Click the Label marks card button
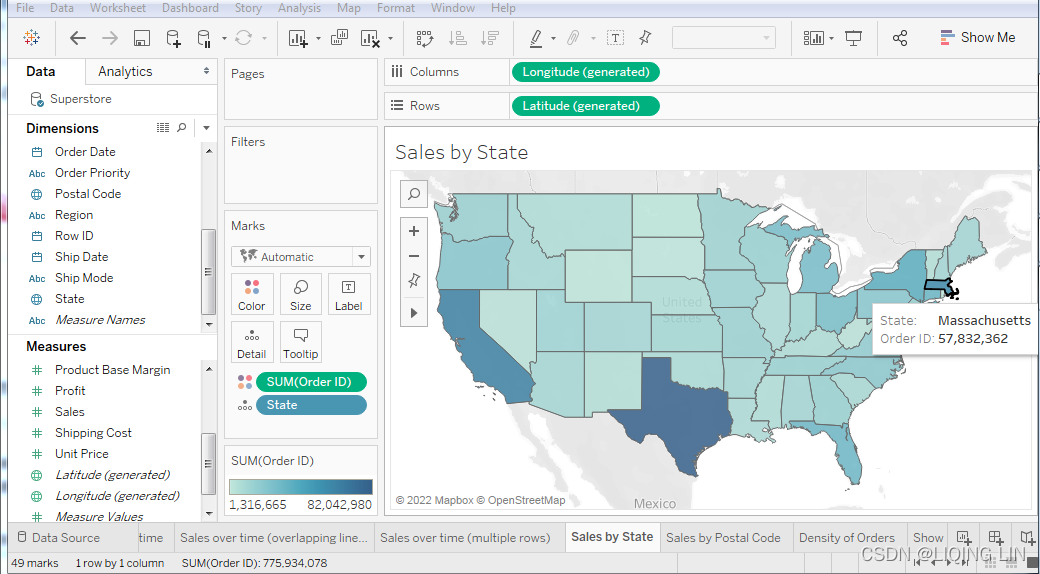This screenshot has width=1040, height=574. coord(348,294)
